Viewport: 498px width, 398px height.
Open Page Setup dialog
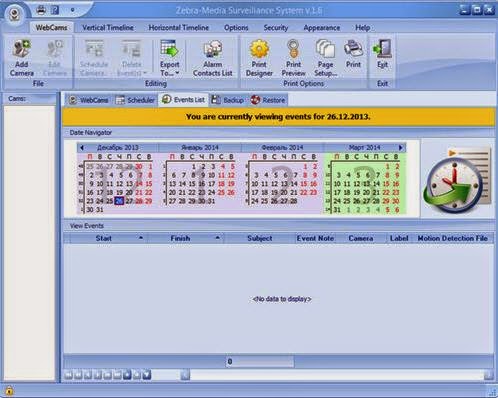(325, 58)
